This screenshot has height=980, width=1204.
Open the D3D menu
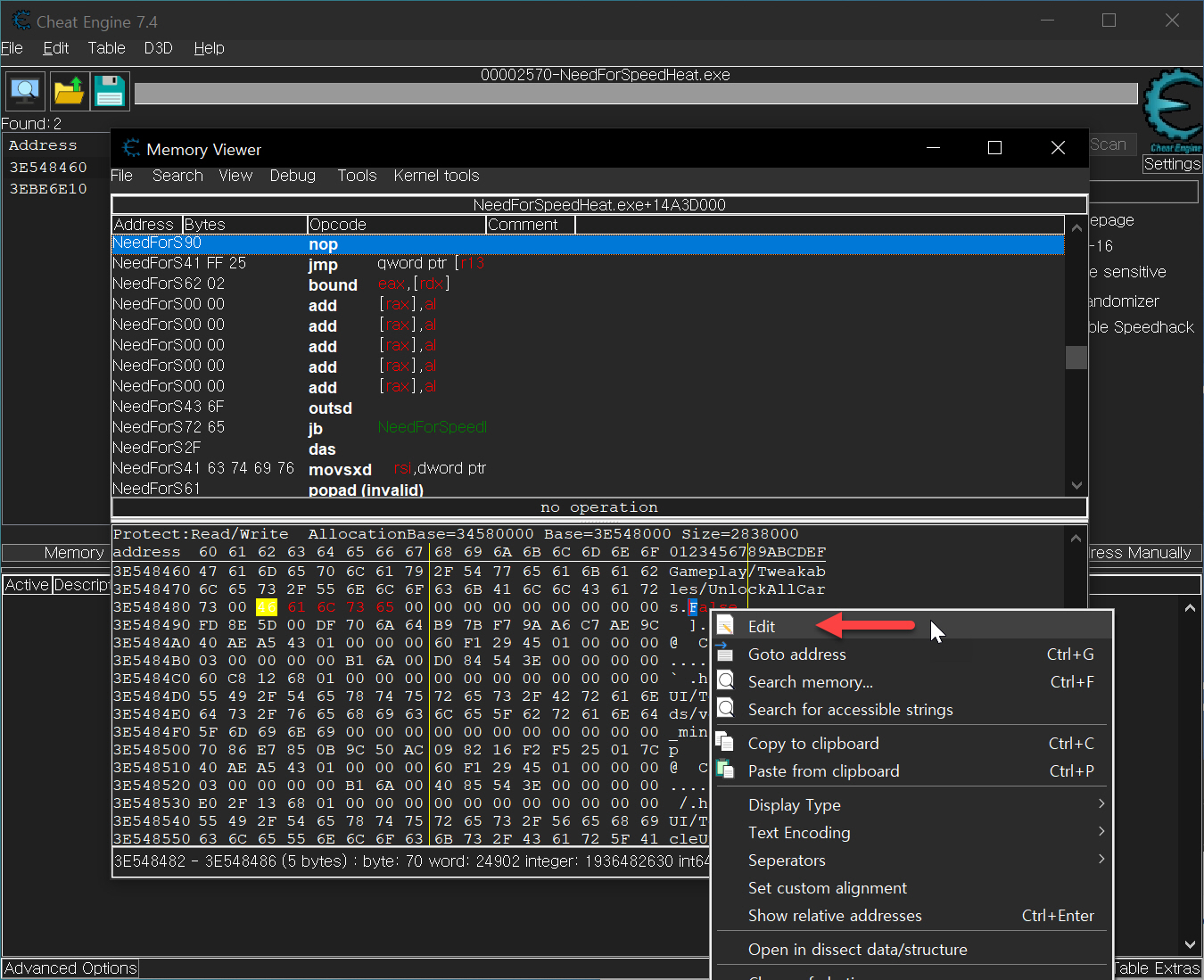coord(158,48)
